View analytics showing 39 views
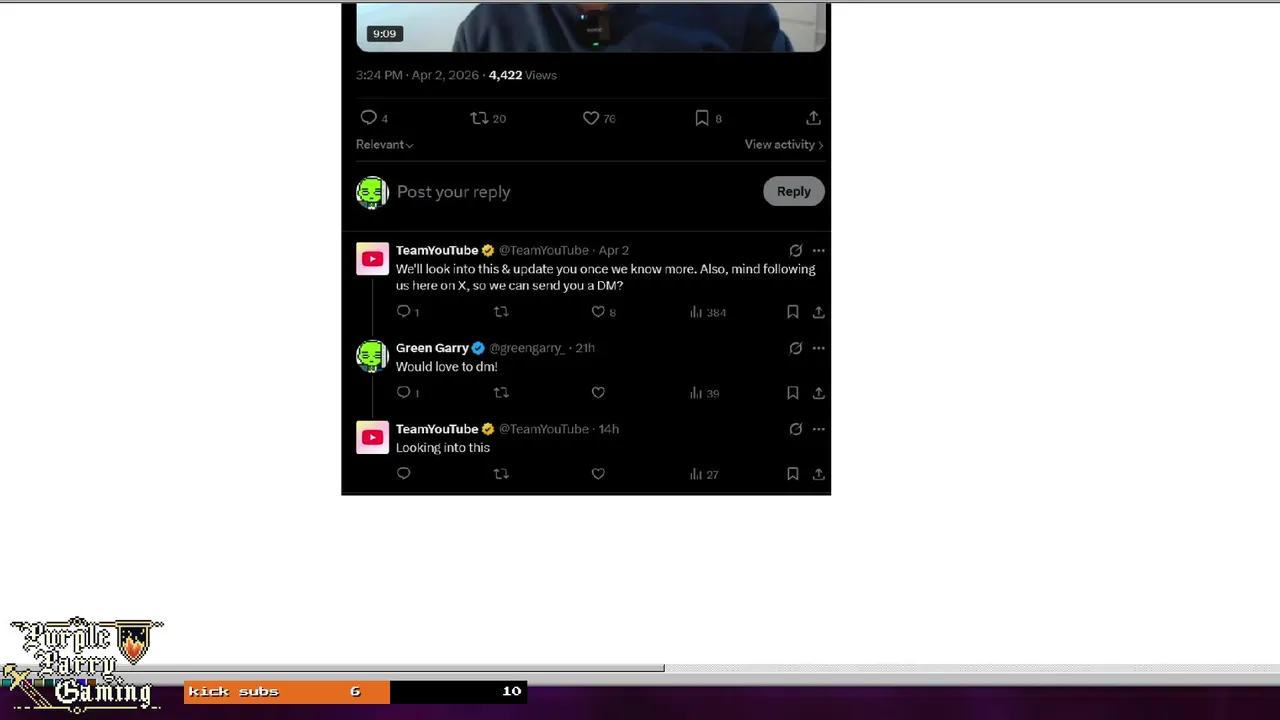The height and width of the screenshot is (720, 1280). pyautogui.click(x=704, y=393)
